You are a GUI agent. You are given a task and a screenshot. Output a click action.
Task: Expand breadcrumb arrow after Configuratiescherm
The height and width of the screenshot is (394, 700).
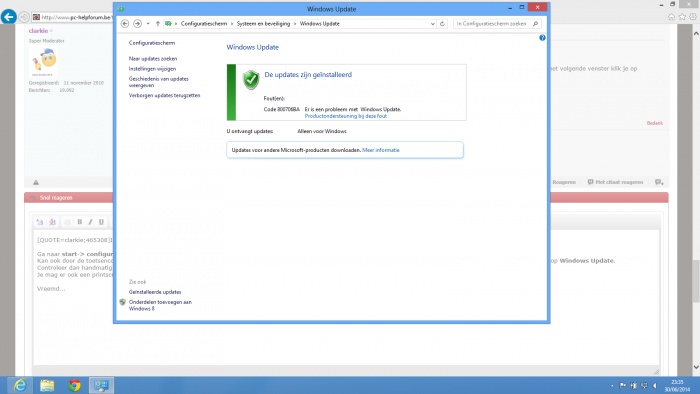pos(232,24)
